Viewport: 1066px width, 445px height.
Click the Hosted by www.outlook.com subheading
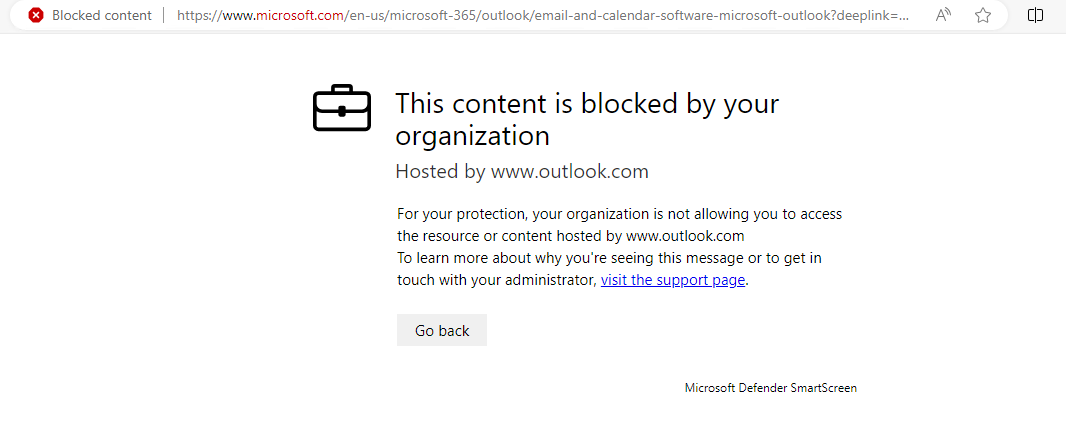[522, 171]
